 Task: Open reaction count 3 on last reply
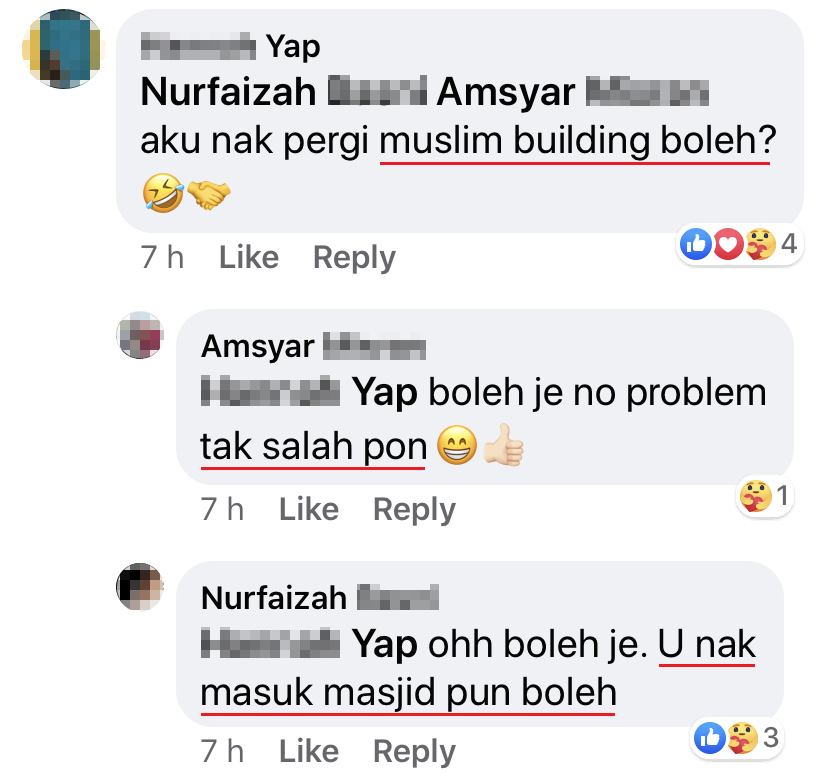[x=771, y=738]
